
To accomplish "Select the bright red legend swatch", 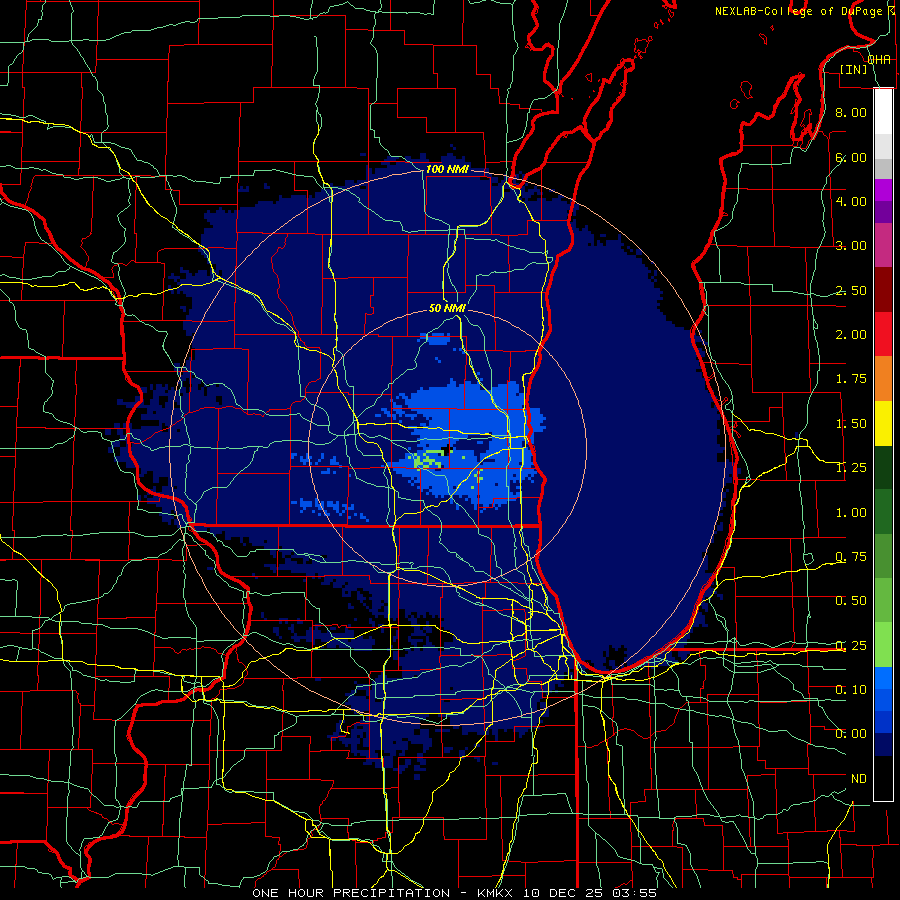I will pos(883,334).
